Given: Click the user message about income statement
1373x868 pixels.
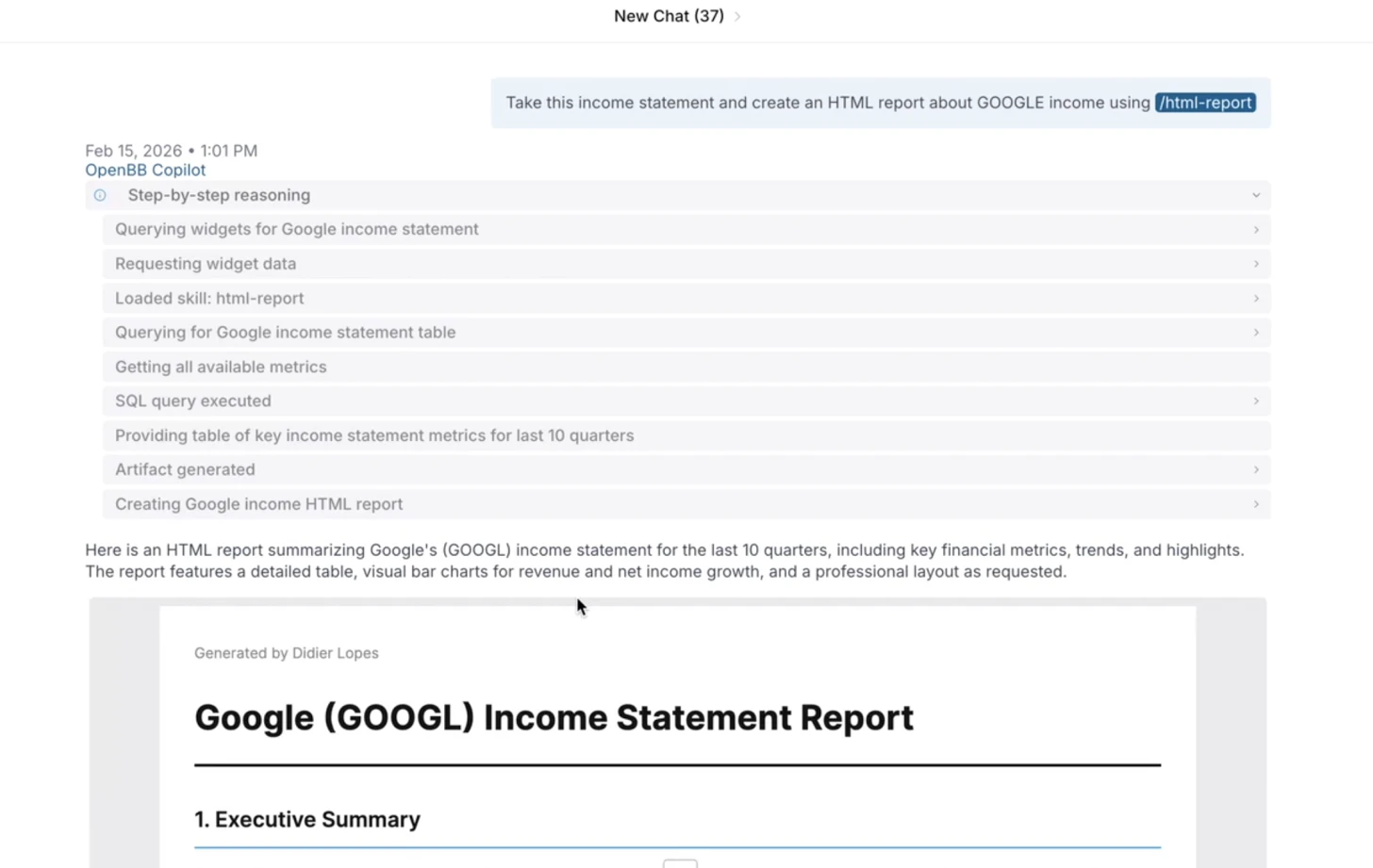Looking at the screenshot, I should [881, 103].
